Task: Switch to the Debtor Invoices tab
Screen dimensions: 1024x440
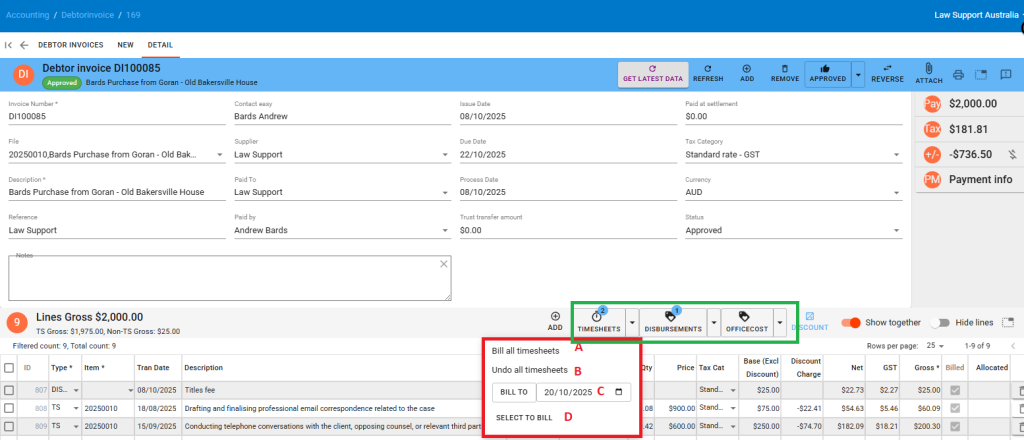Action: coord(70,45)
